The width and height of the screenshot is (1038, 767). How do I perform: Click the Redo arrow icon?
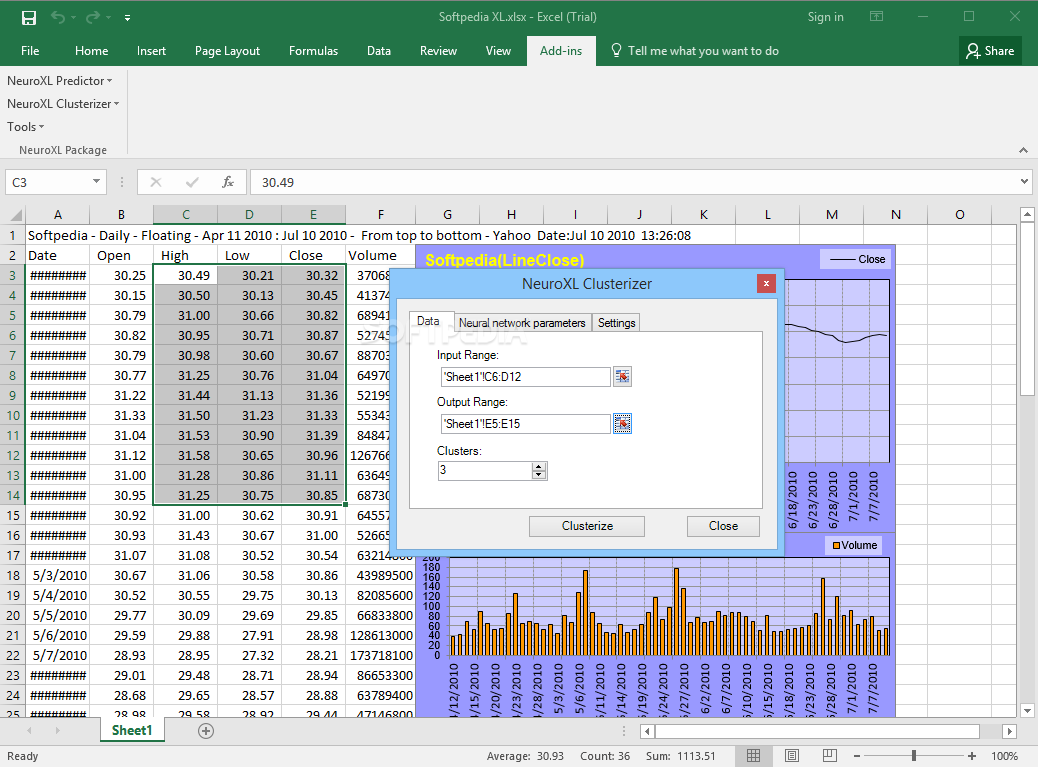click(x=93, y=18)
